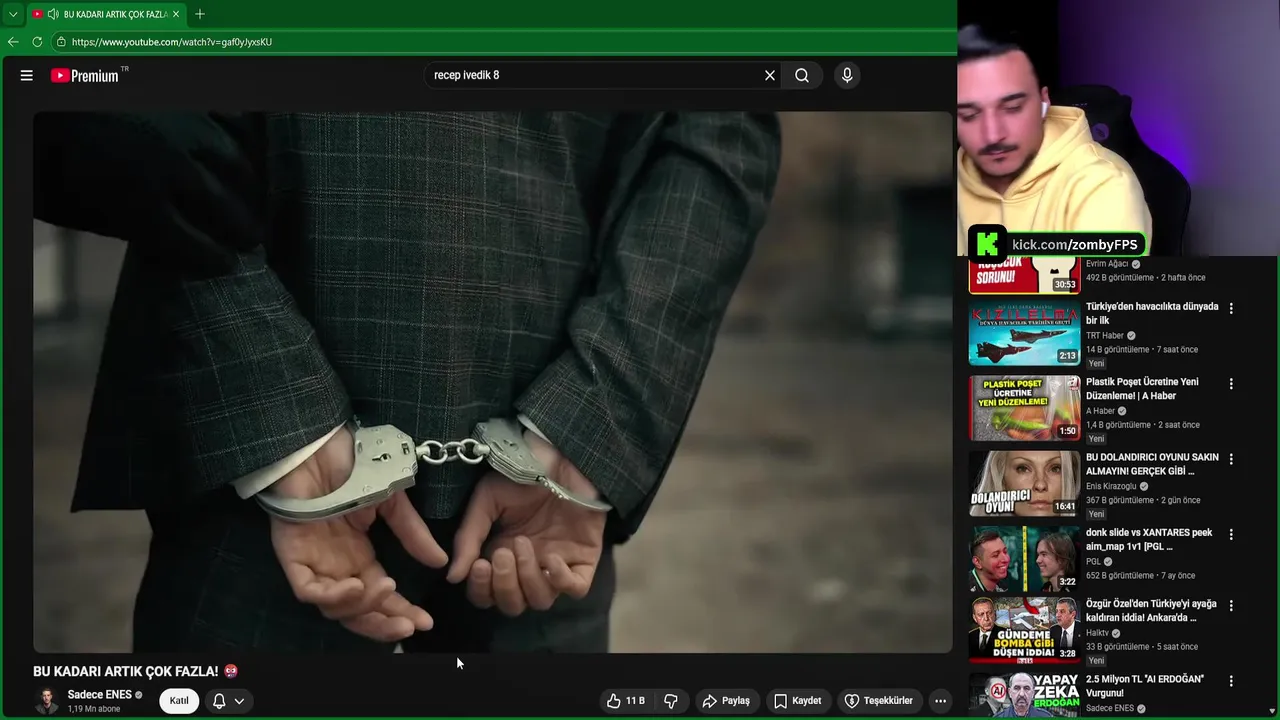
Task: Start voice search with microphone icon
Action: [847, 75]
